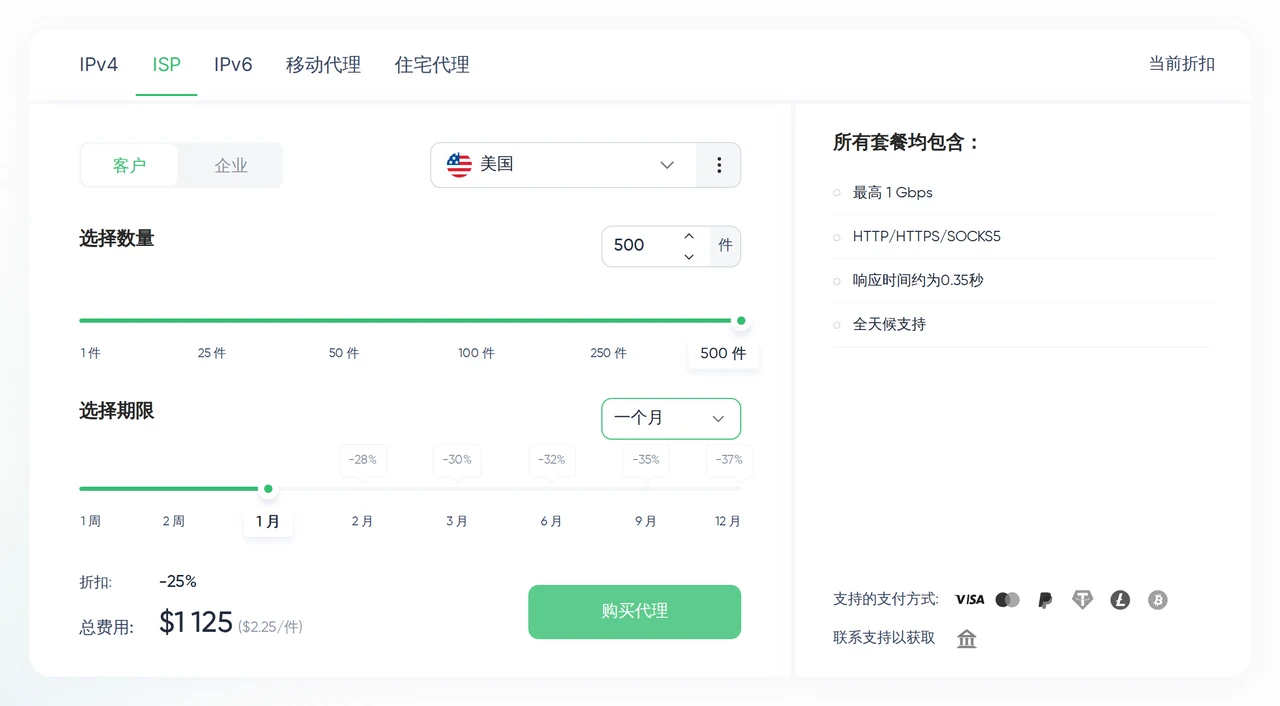
Task: Click the quantity input field showing 500
Action: click(x=641, y=246)
